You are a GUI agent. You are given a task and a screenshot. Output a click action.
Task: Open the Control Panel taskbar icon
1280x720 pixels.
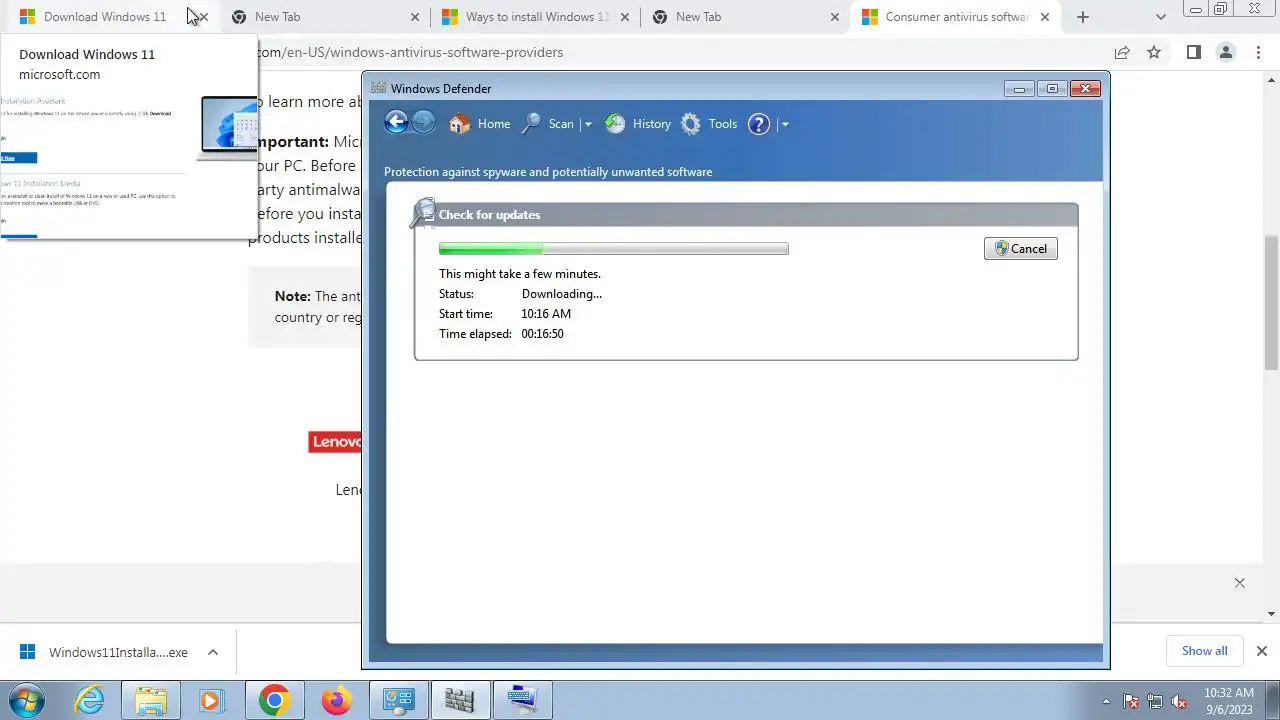tap(399, 700)
